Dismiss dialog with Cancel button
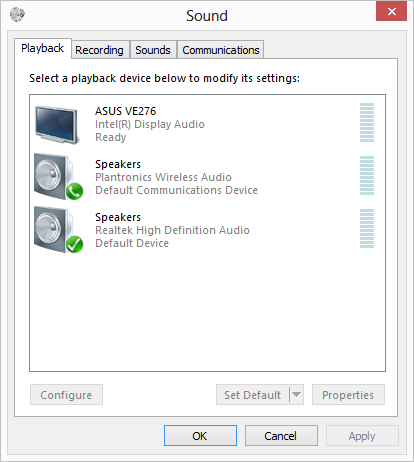Image resolution: width=414 pixels, height=462 pixels. pyautogui.click(x=281, y=435)
